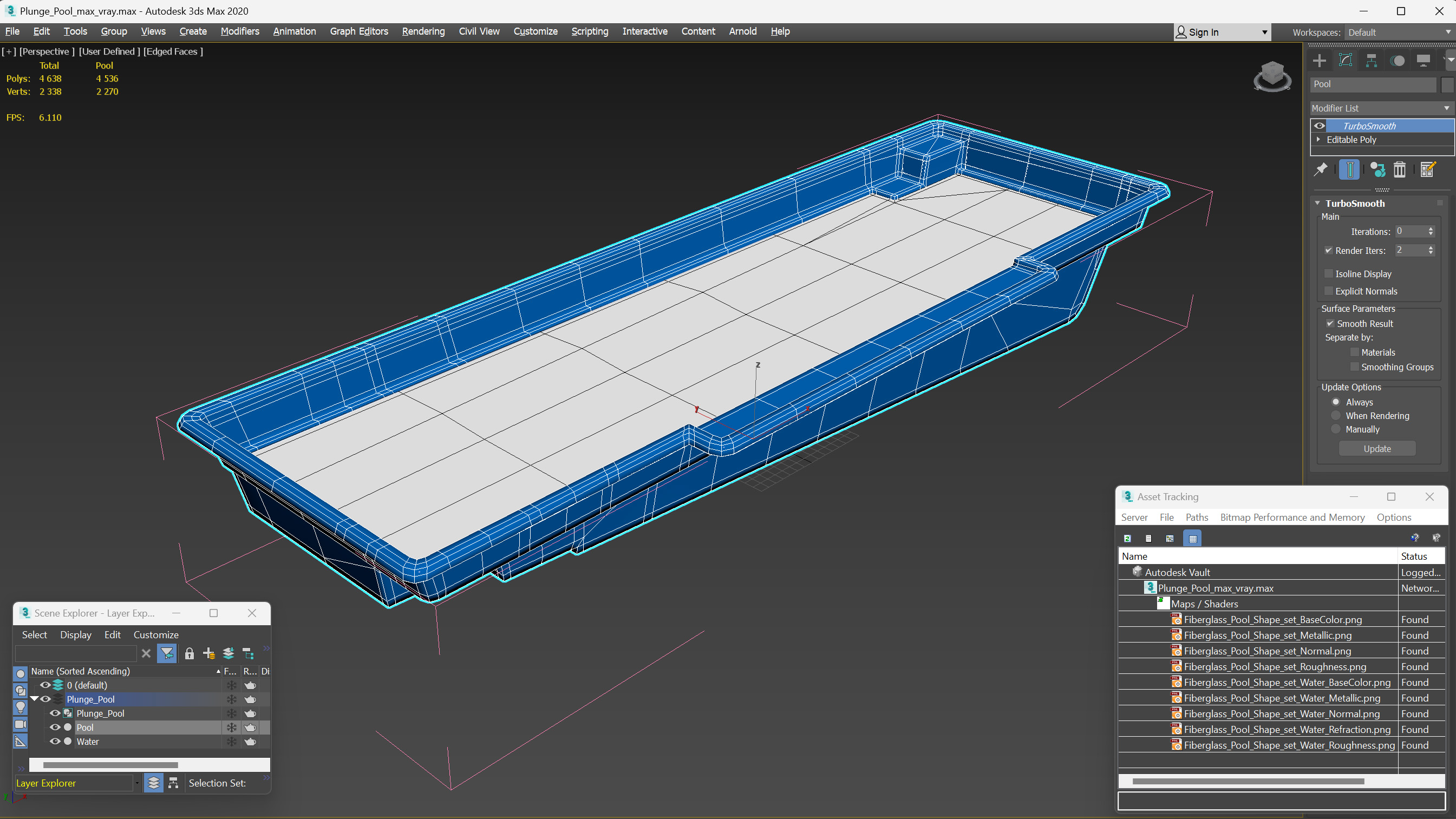Screen dimensions: 1456x819
Task: Toggle the selection filter funnel in Scene Explorer
Action: point(167,654)
